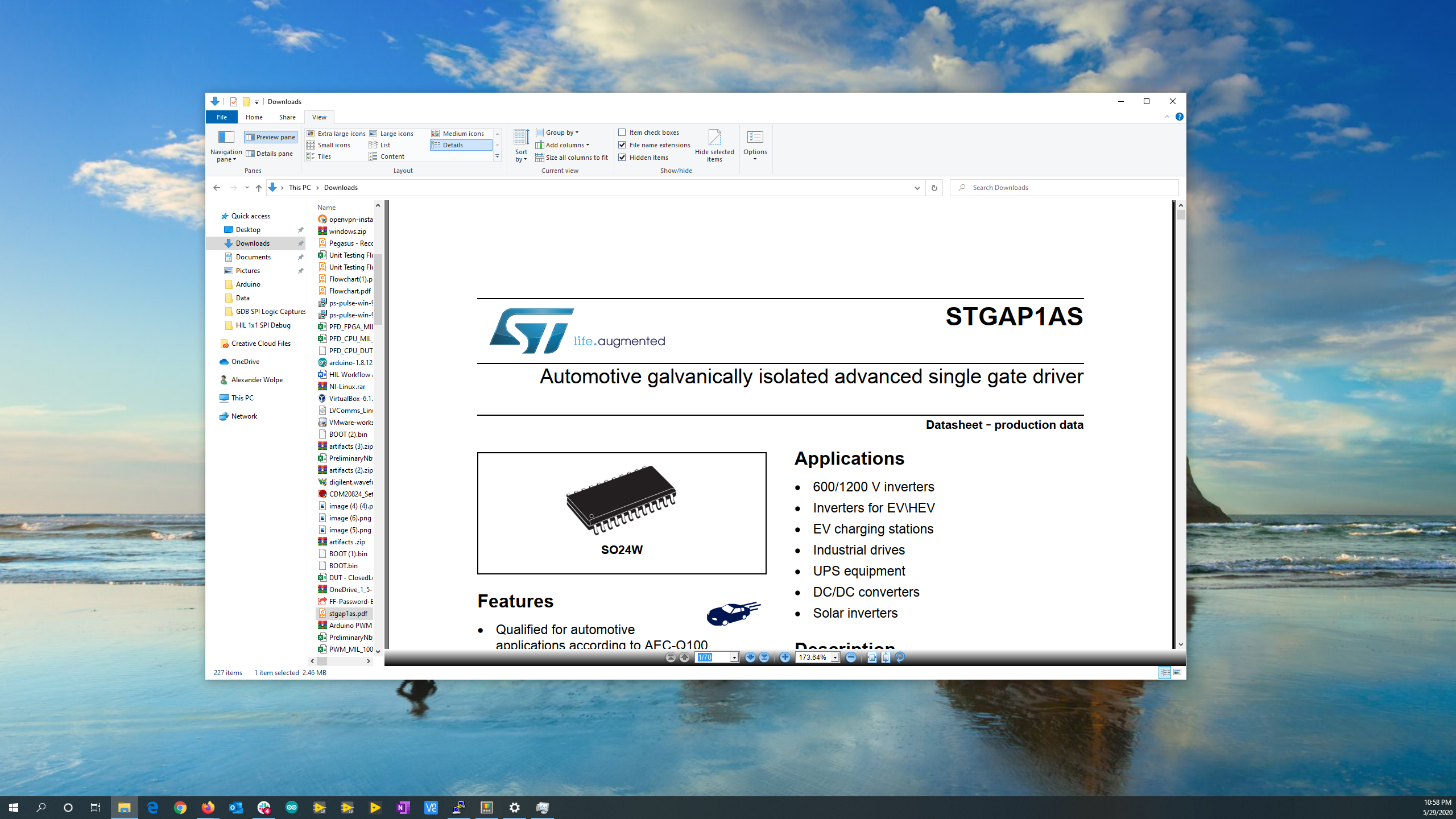Zoom out of the PDF preview

click(x=851, y=657)
